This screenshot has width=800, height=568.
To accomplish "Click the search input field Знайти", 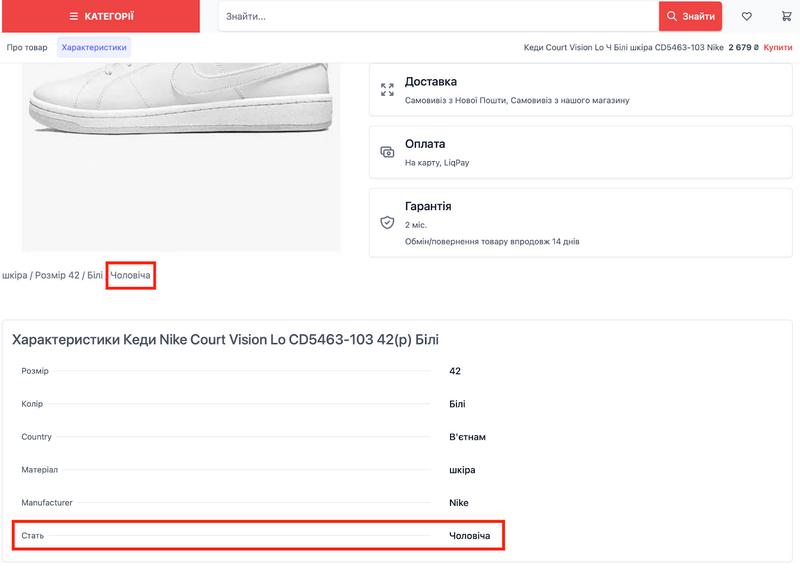I will [438, 16].
